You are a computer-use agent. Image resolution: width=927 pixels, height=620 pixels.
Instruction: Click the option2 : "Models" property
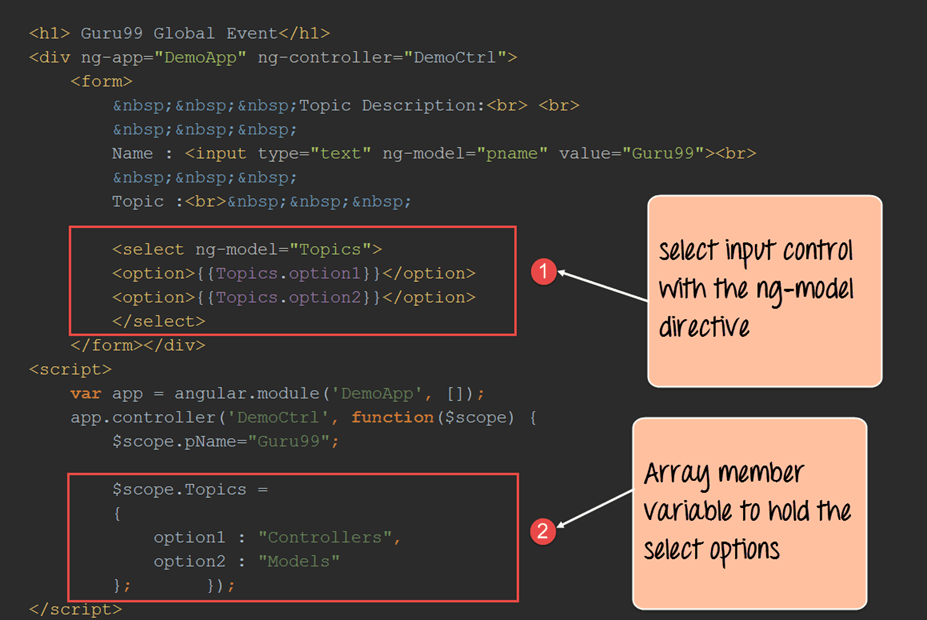click(246, 561)
